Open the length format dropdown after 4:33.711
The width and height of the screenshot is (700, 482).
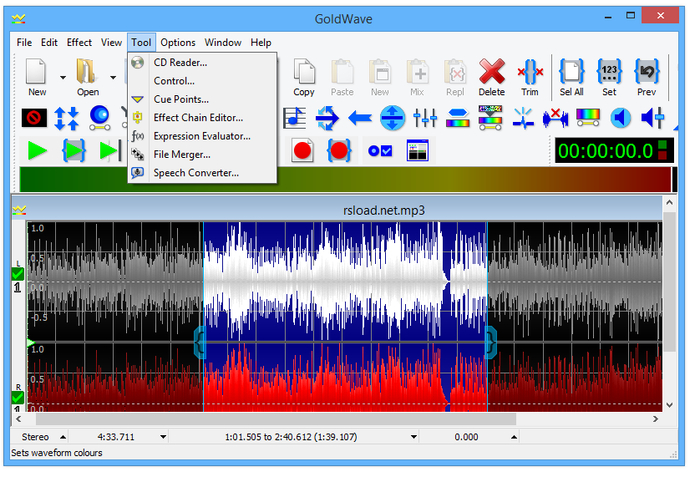(163, 437)
